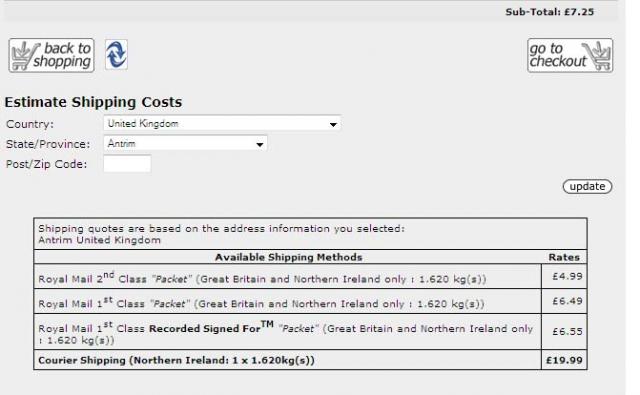Click the £6.49 rate cell
This screenshot has width=640, height=395.
(564, 301)
